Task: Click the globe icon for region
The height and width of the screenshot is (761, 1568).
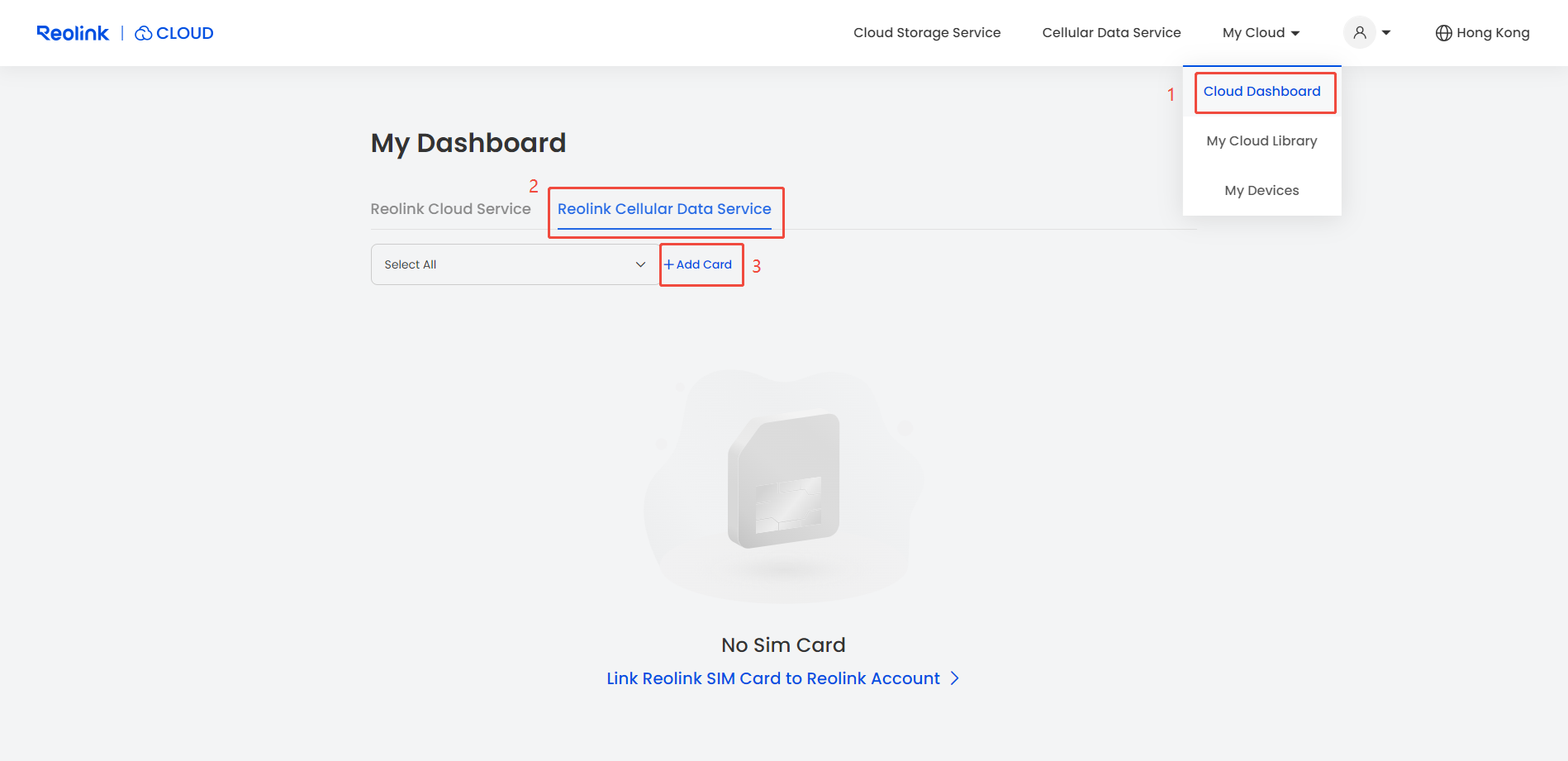Action: (1443, 33)
